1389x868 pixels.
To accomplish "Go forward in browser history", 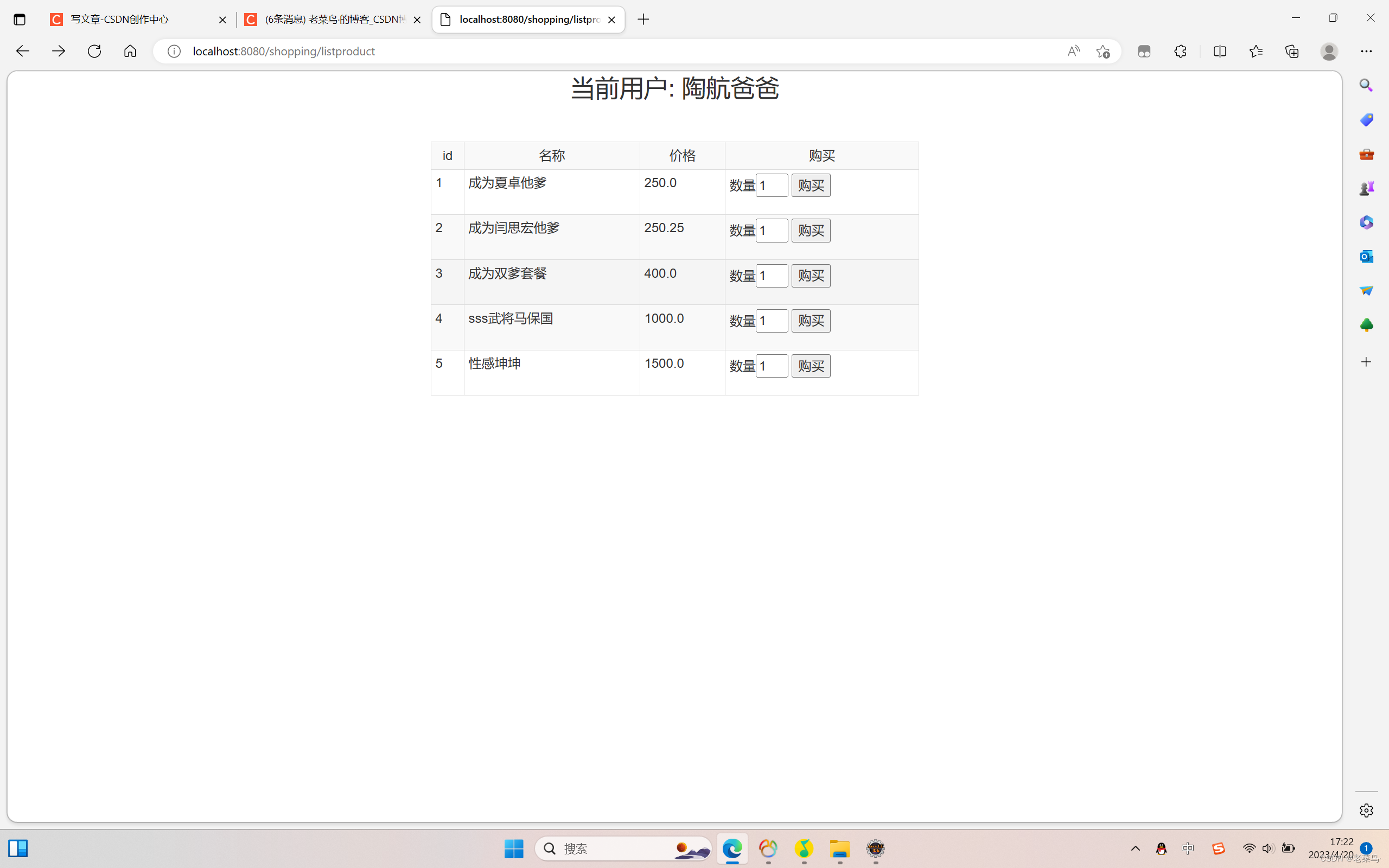I will 59,51.
